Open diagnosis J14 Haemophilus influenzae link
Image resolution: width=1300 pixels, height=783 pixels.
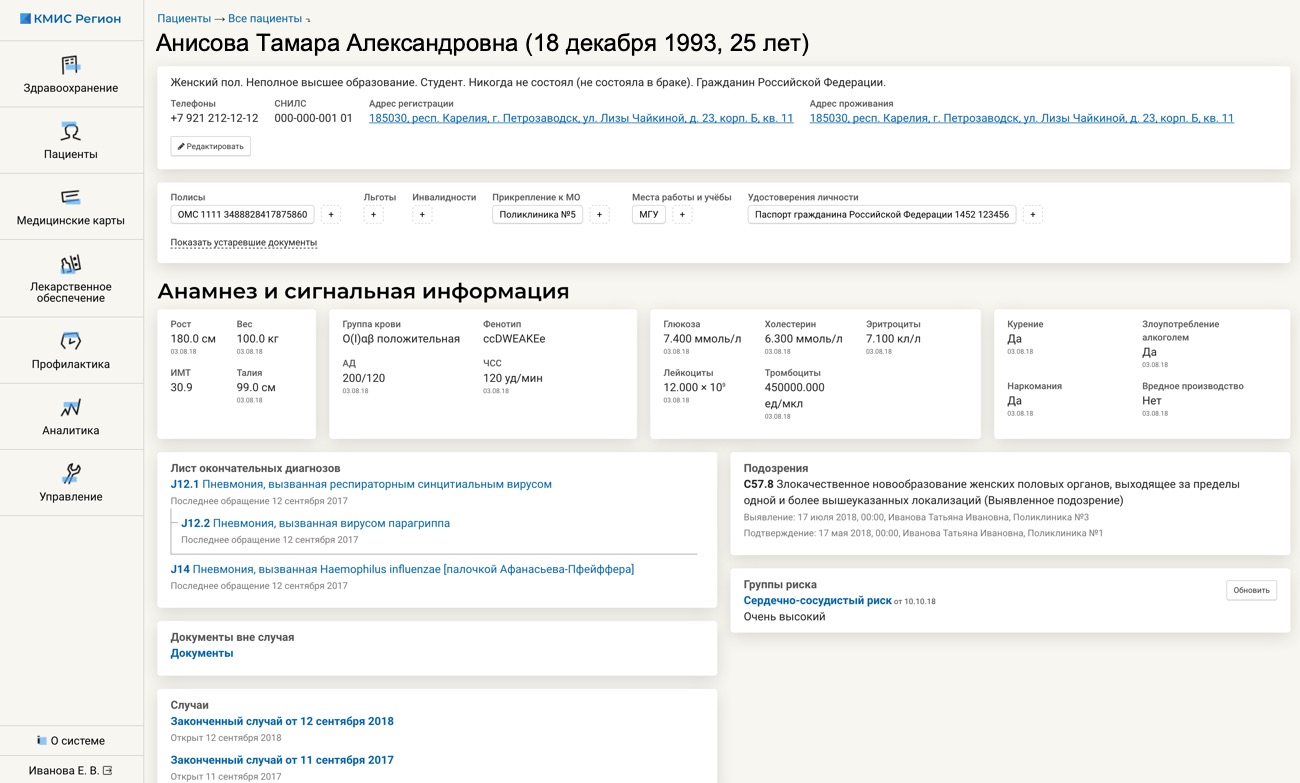point(402,569)
